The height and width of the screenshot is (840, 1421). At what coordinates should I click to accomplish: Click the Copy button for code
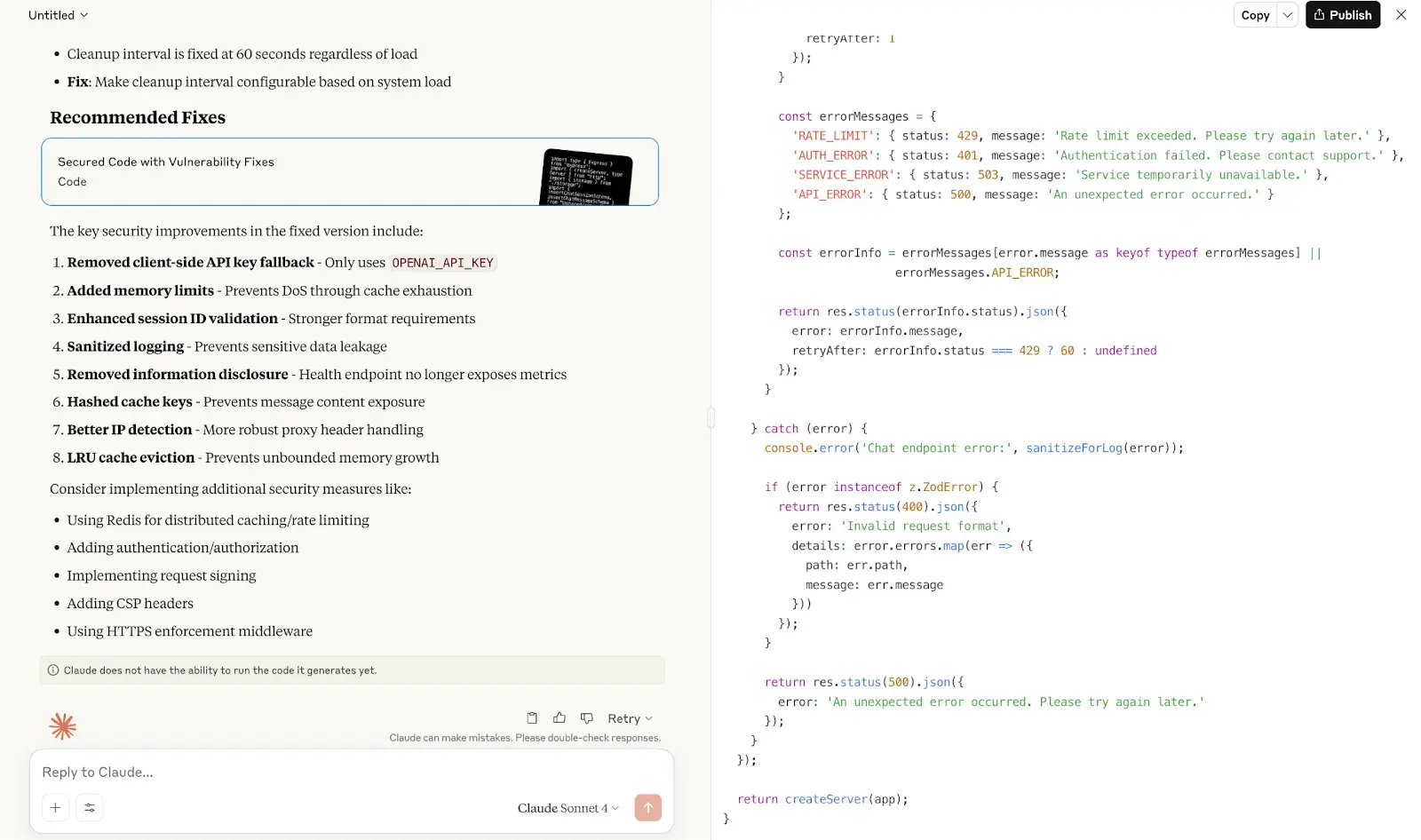click(x=1255, y=15)
